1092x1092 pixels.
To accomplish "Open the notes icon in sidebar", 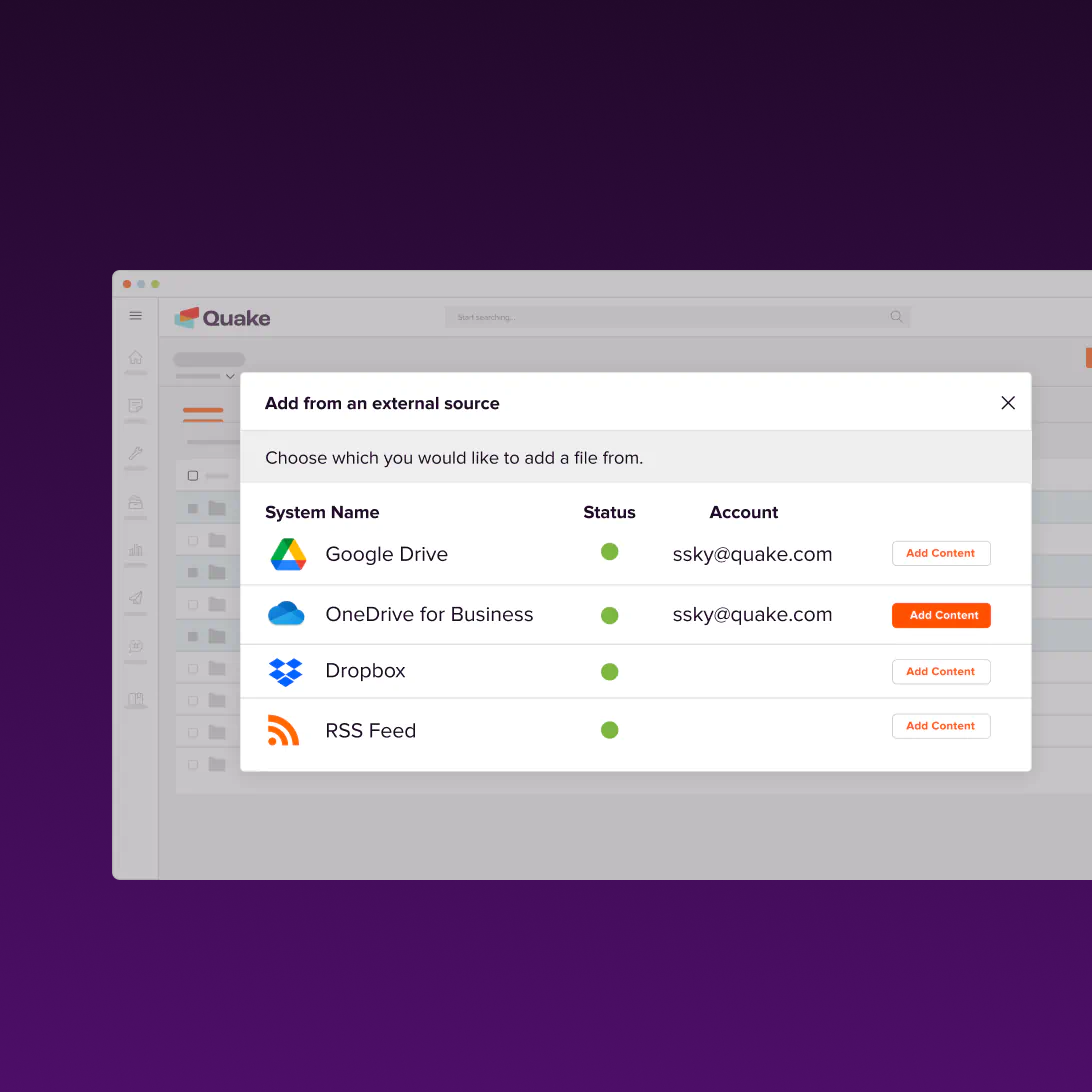I will (x=135, y=405).
